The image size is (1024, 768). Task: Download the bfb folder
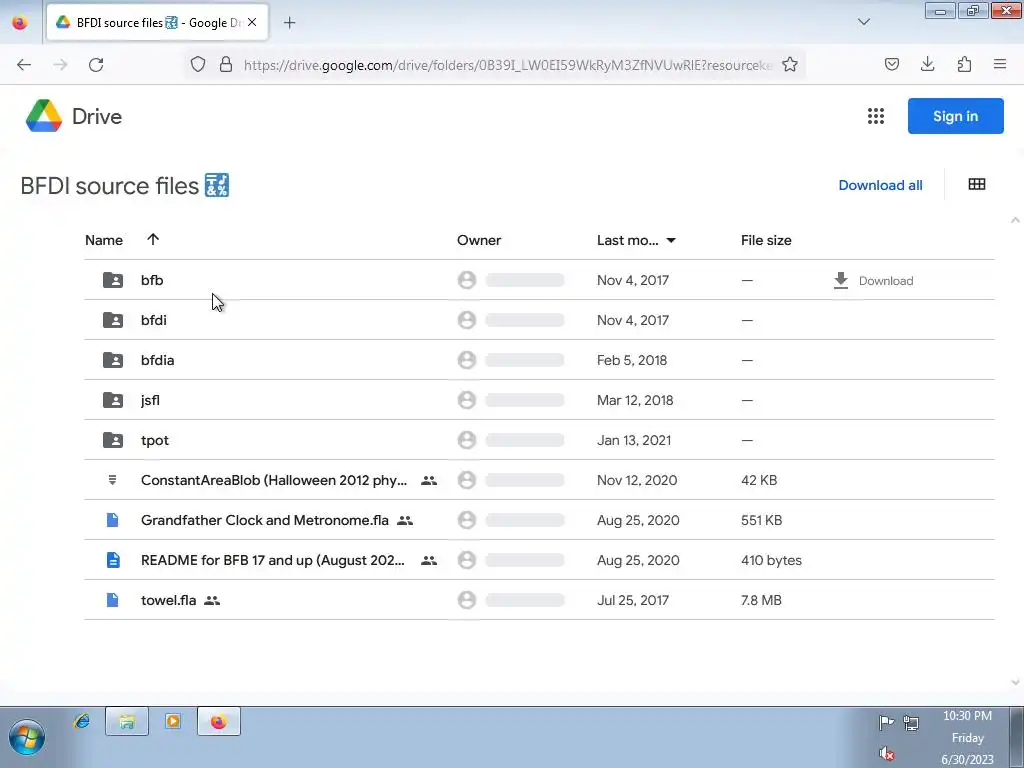coord(873,281)
